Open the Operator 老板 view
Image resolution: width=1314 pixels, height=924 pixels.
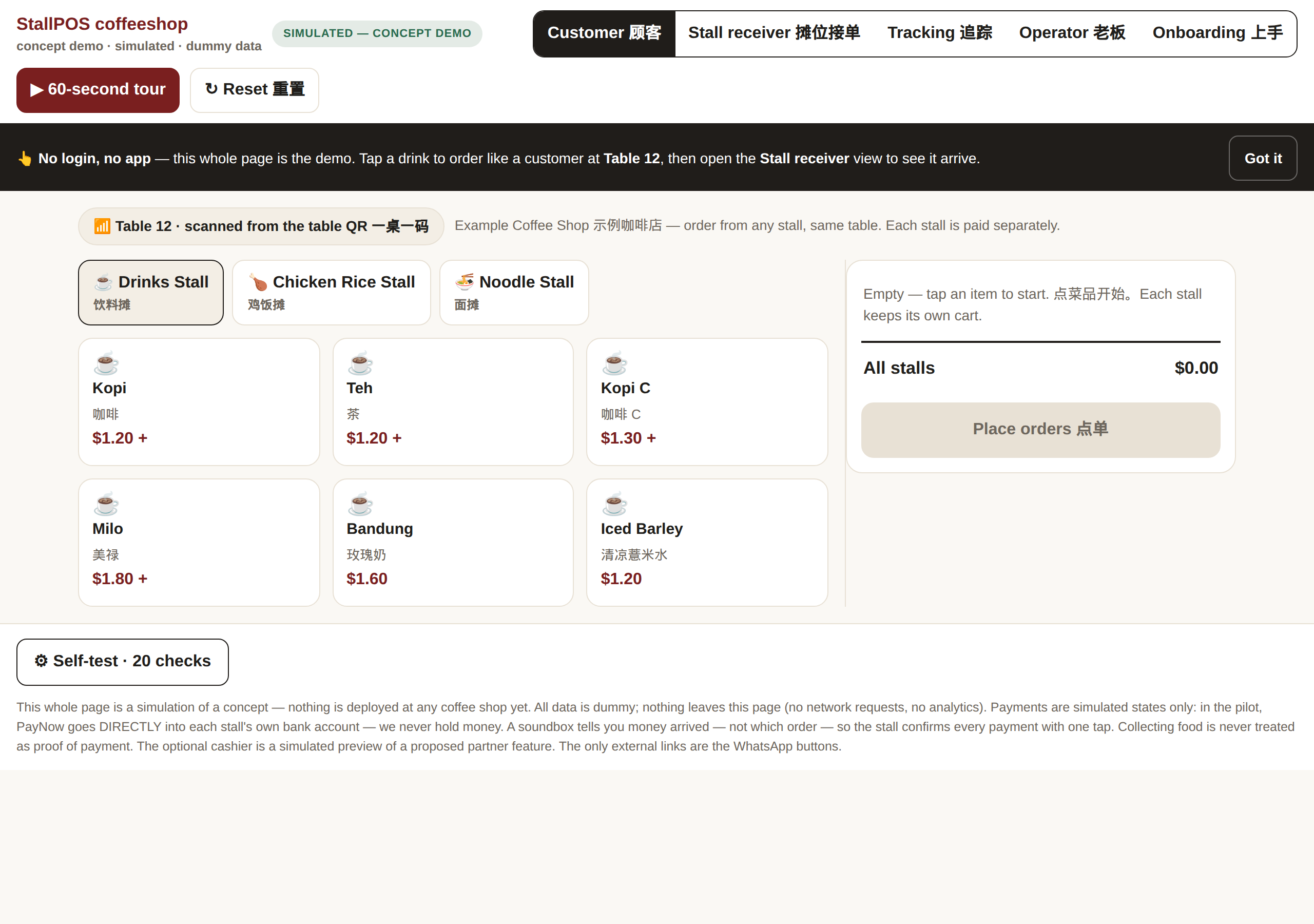click(1072, 33)
